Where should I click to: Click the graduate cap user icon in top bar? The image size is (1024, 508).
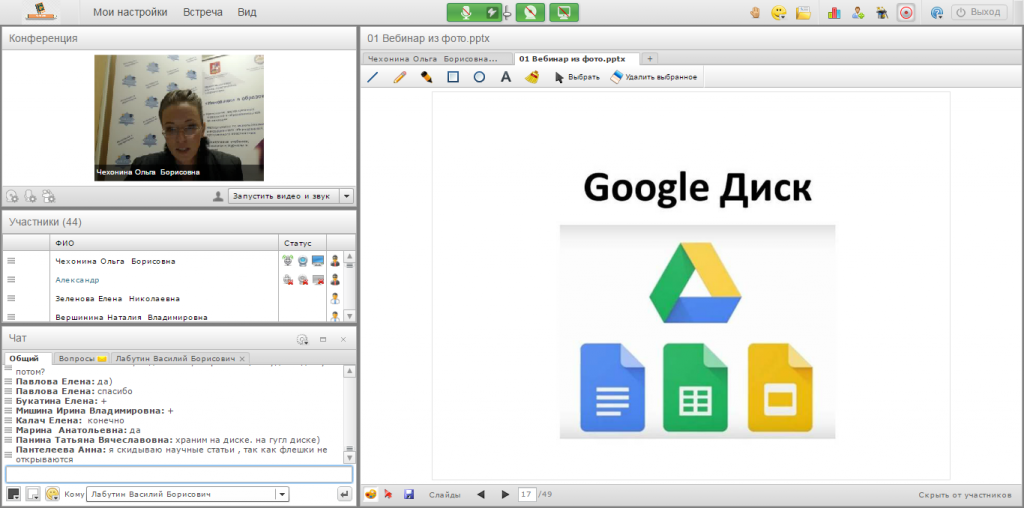882,12
